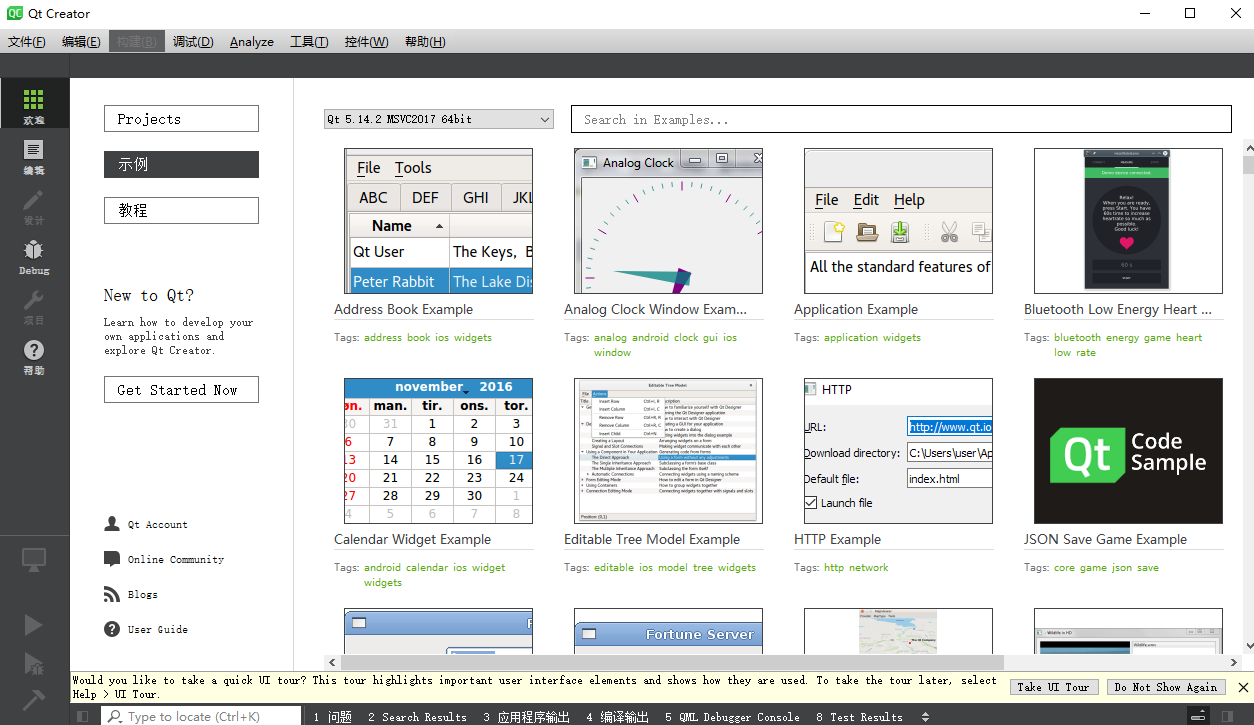The height and width of the screenshot is (725, 1254).
Task: Open Calendar Widget Example thumbnail
Action: tap(438, 451)
